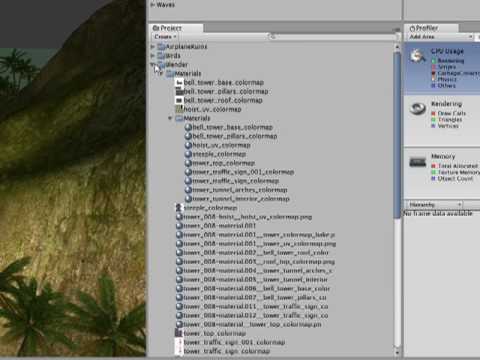Click the steeple_colormap texture icon
This screenshot has width=480, height=360.
click(179, 208)
